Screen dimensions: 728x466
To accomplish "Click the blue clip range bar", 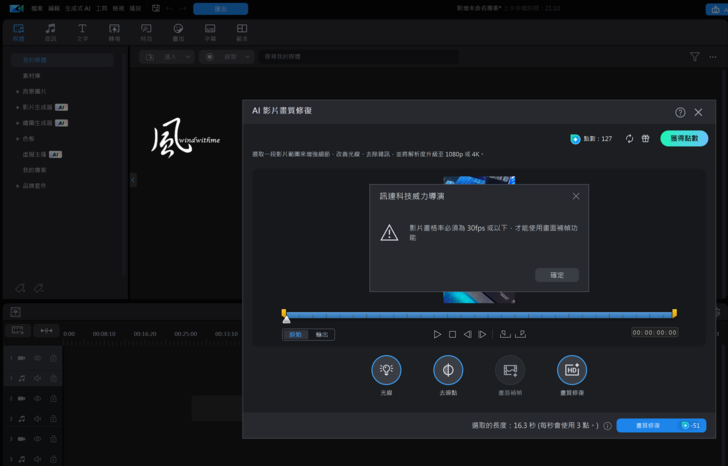I will (480, 314).
